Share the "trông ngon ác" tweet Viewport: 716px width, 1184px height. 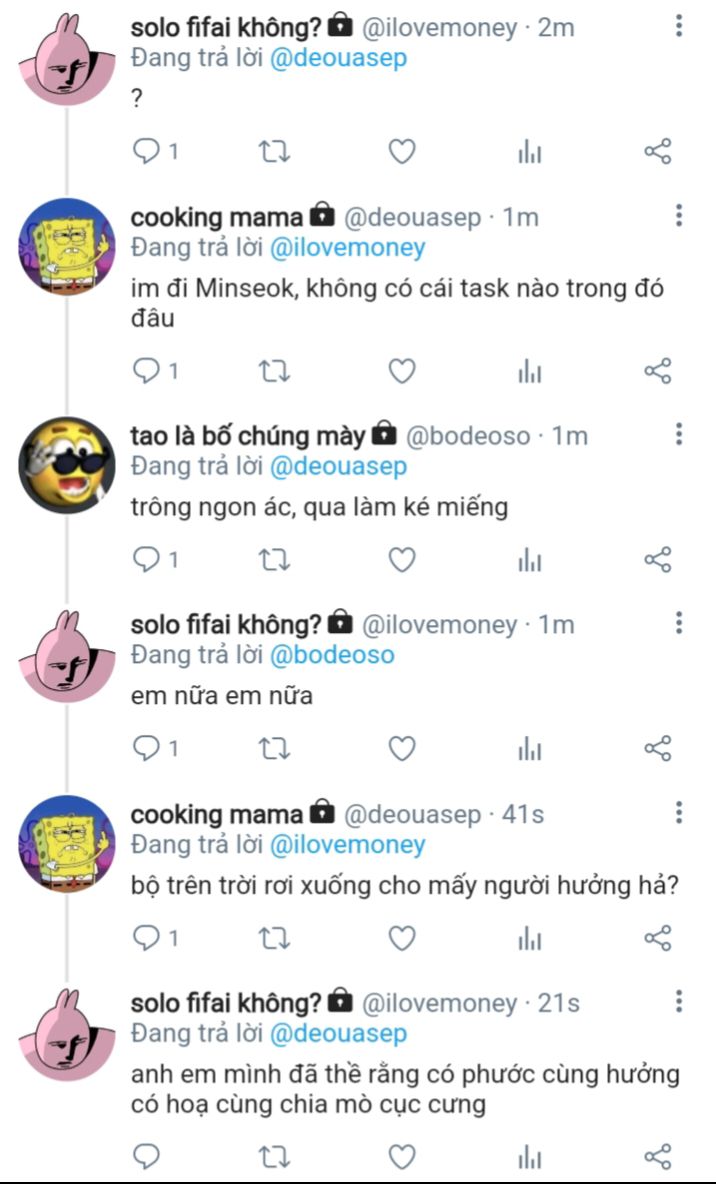pos(657,560)
